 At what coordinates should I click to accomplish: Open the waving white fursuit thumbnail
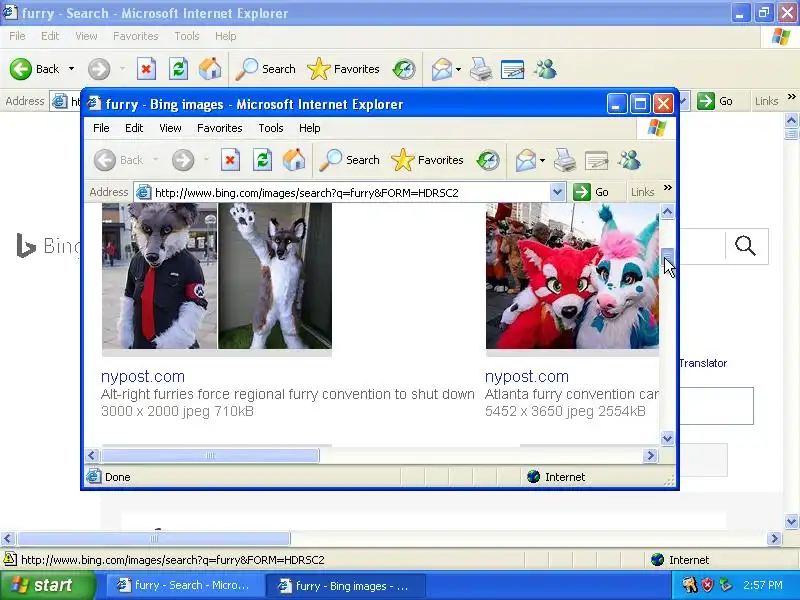[275, 276]
